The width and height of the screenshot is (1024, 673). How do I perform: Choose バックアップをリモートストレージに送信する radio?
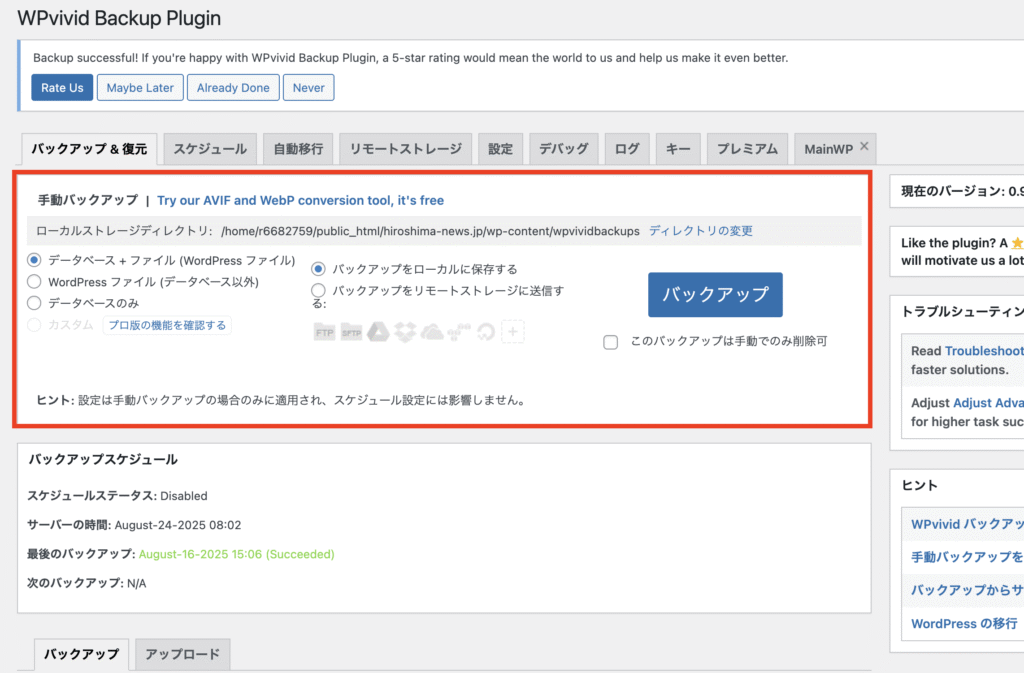[318, 290]
